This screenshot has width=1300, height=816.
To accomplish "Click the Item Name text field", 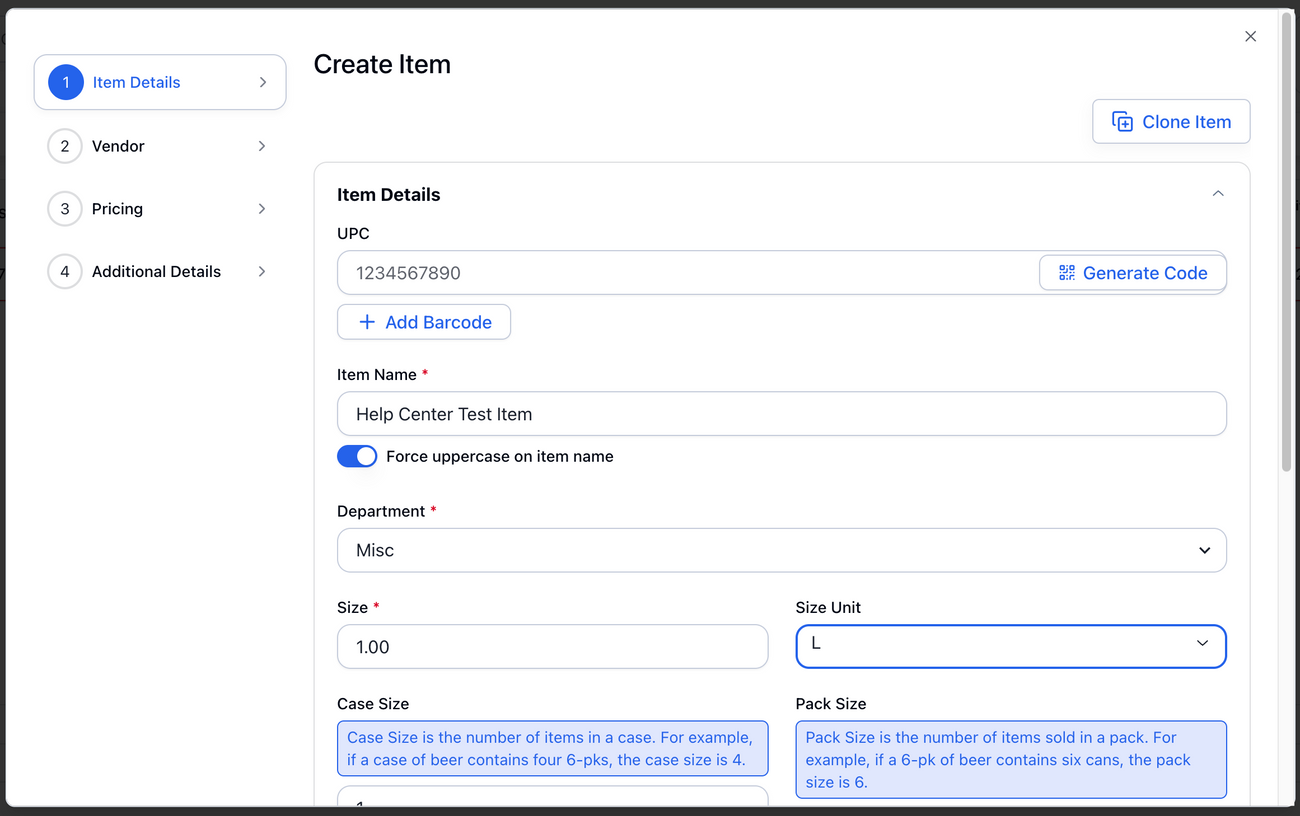I will pyautogui.click(x=781, y=414).
